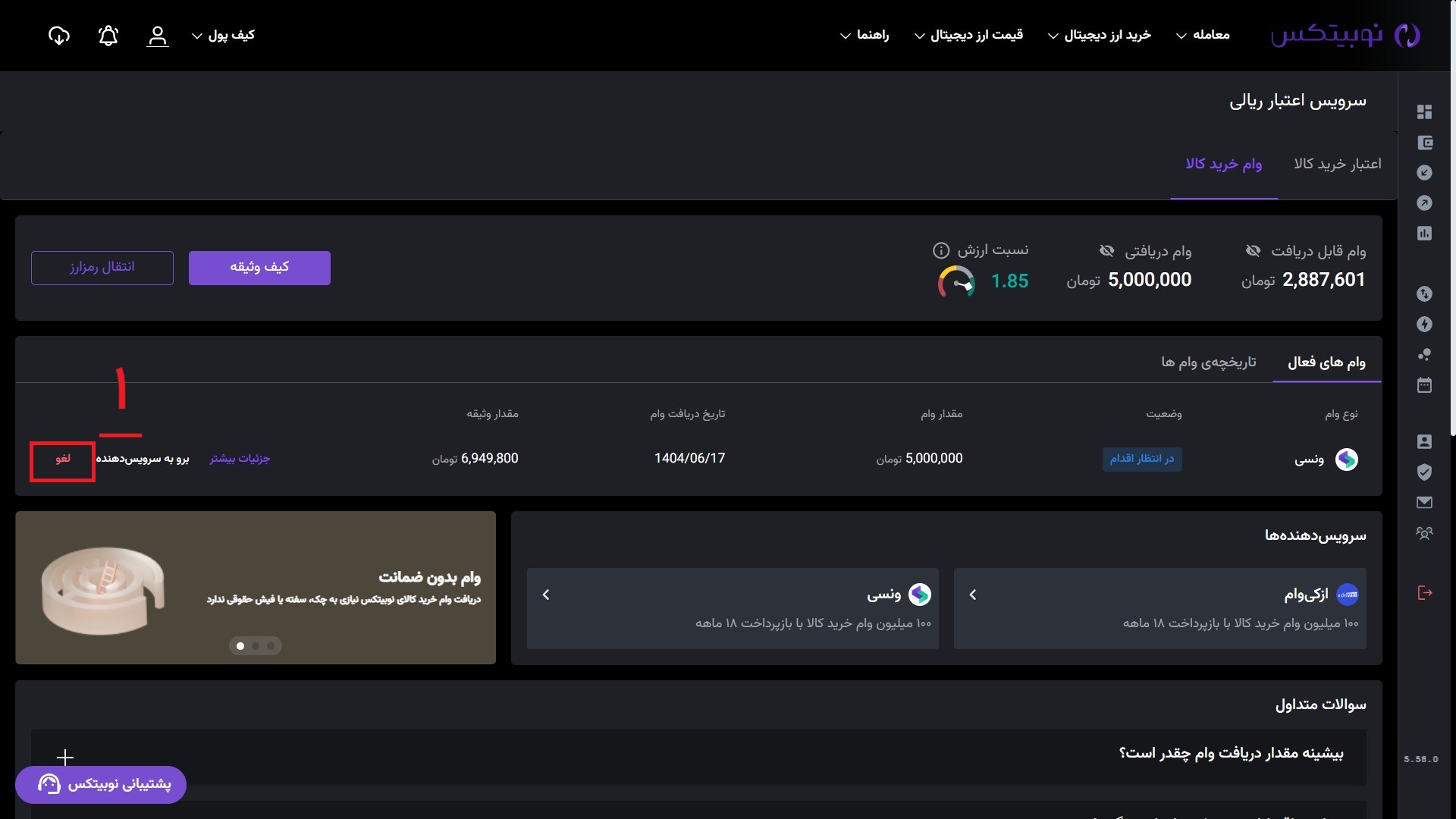Click the ازکی‌وام service provider card
This screenshot has width=1456, height=819.
click(x=1159, y=608)
